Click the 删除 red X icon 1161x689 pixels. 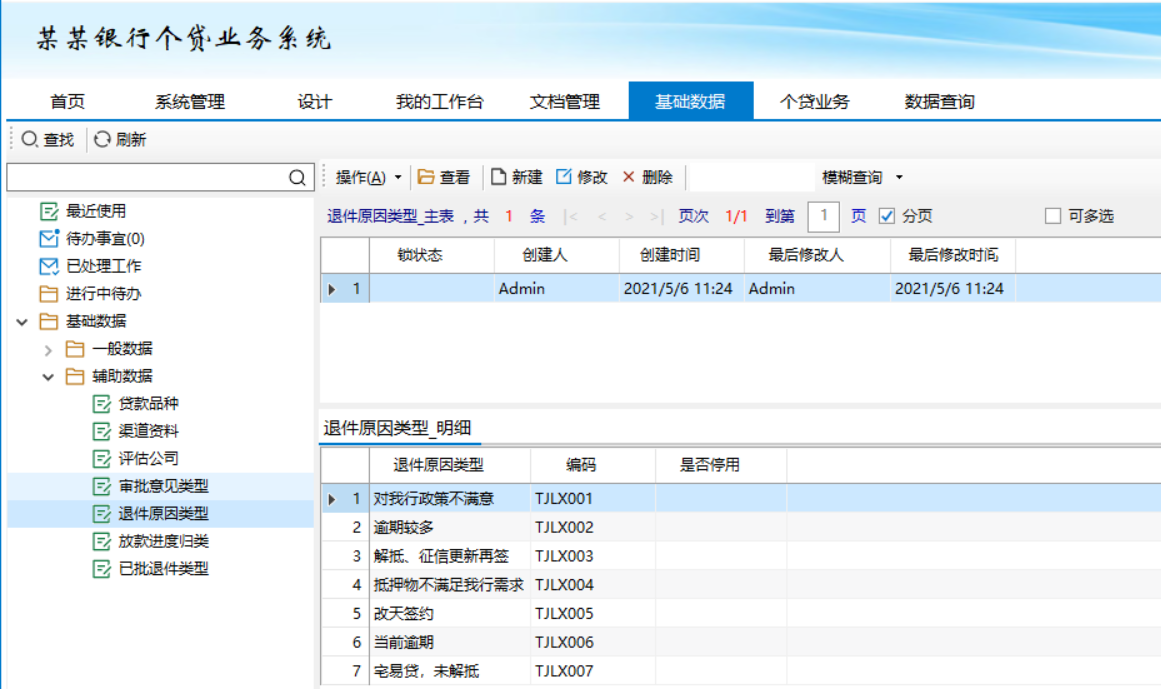(629, 177)
